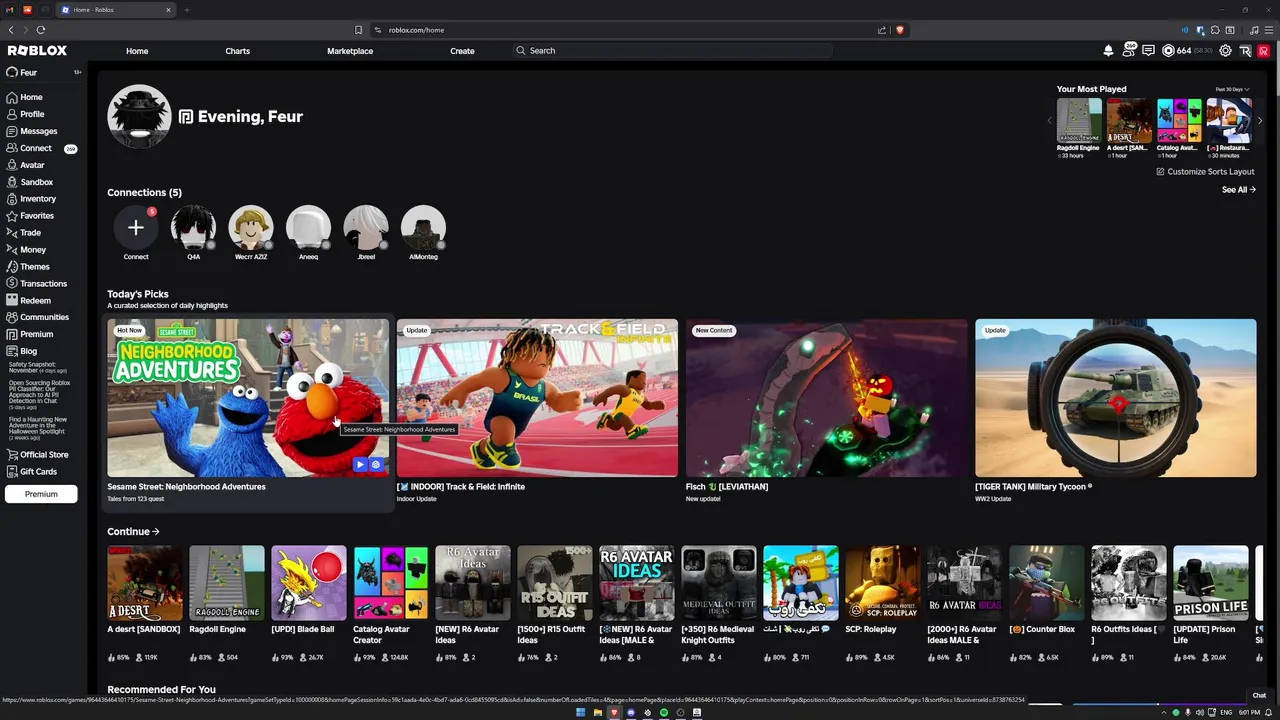The height and width of the screenshot is (720, 1280).
Task: Open the Past 30 Days dropdown
Action: point(1232,89)
